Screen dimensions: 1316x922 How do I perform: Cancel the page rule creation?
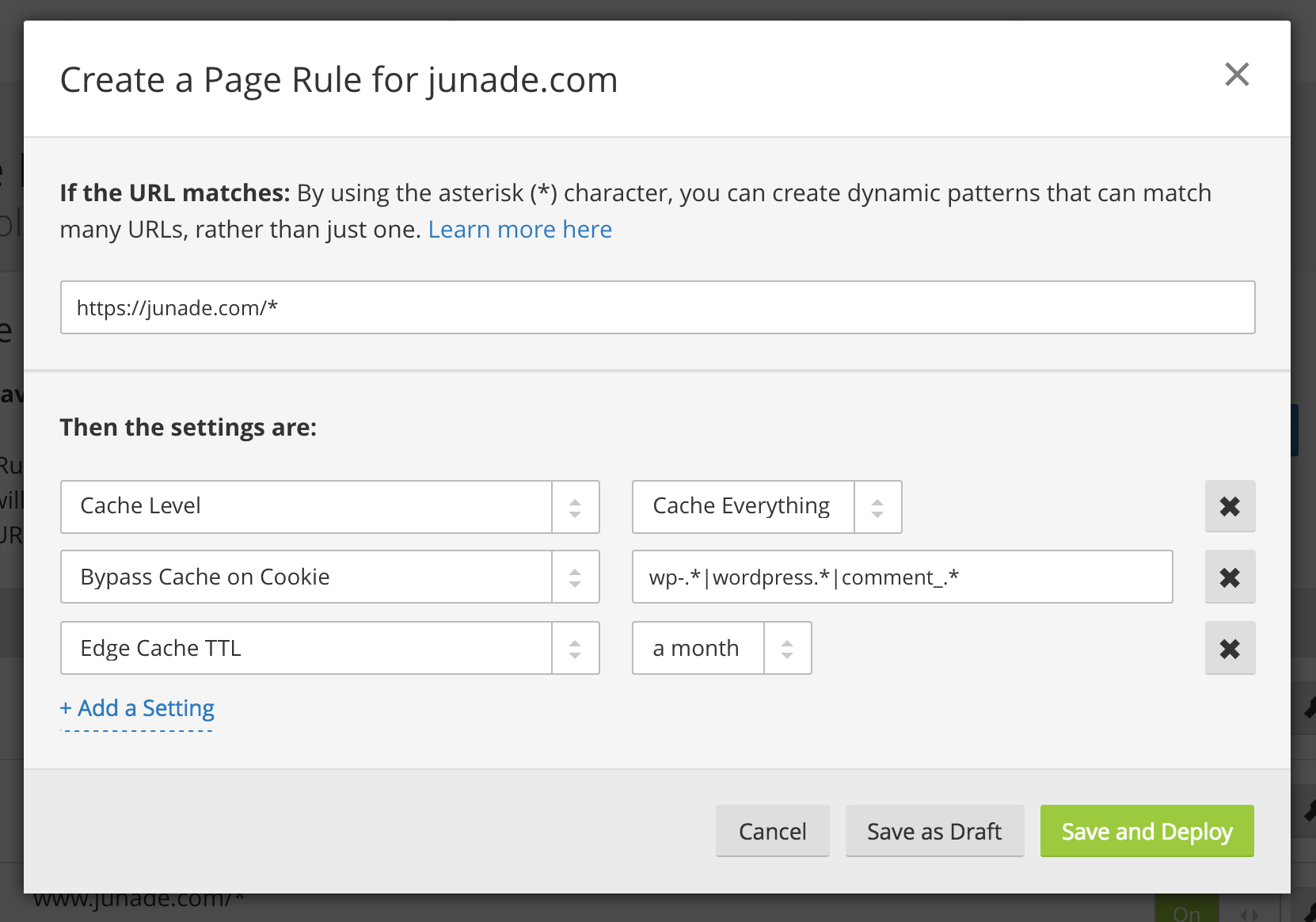point(772,831)
